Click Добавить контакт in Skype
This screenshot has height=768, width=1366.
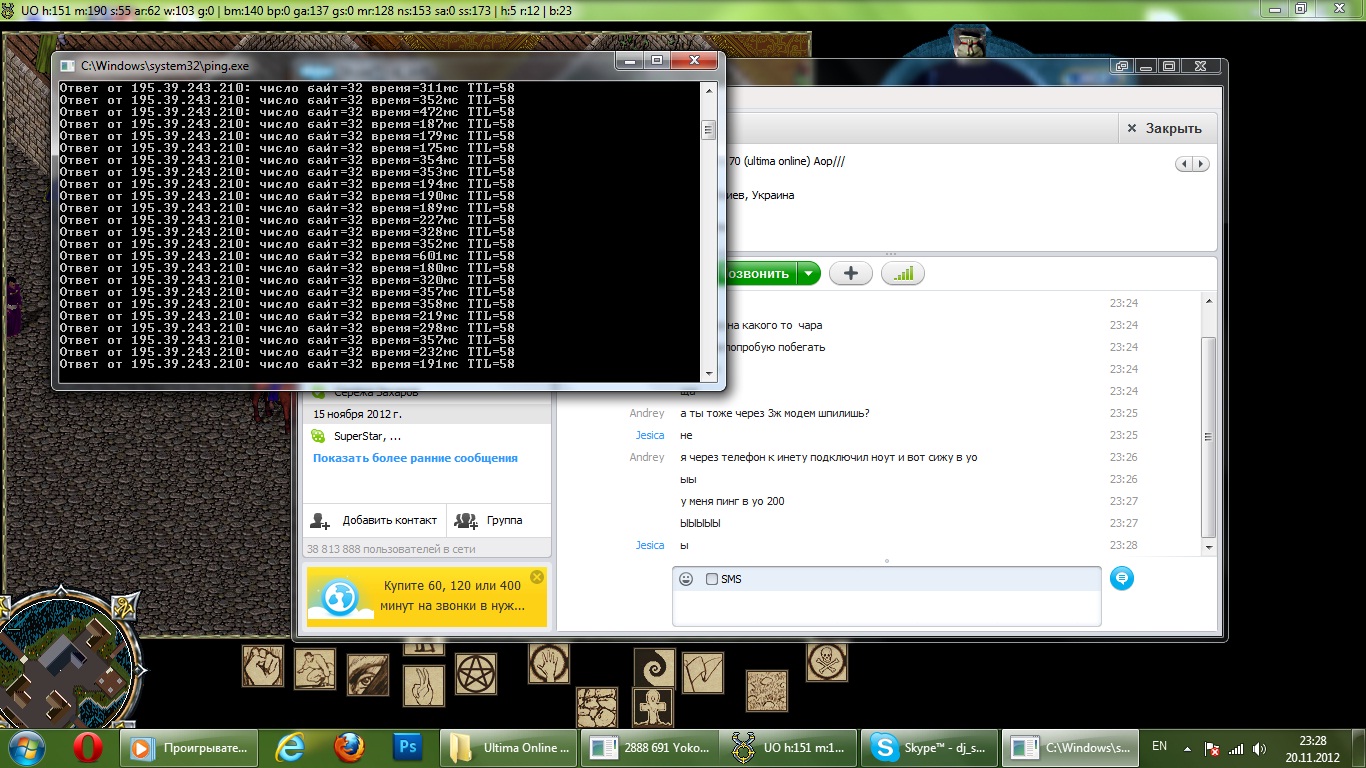(x=375, y=520)
